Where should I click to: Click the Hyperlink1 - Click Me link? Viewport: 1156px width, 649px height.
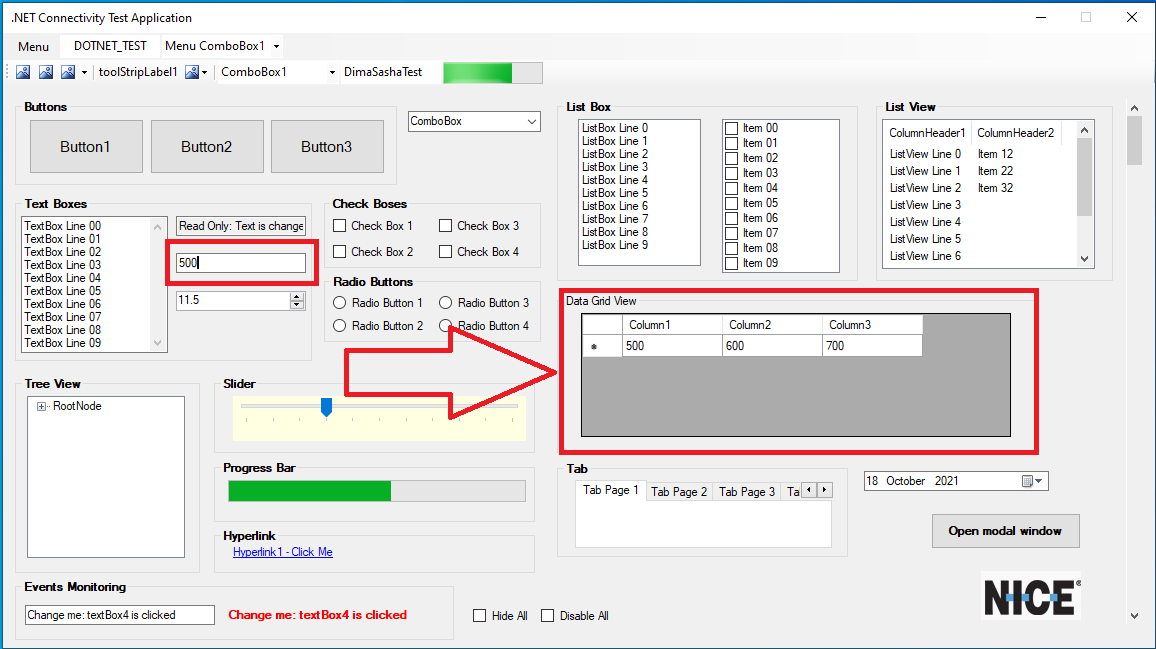282,552
